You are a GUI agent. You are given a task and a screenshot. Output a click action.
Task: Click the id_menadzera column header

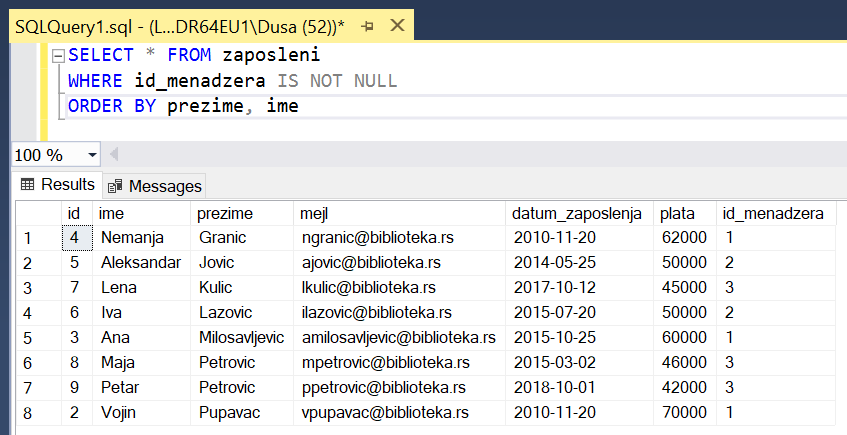pyautogui.click(x=772, y=214)
